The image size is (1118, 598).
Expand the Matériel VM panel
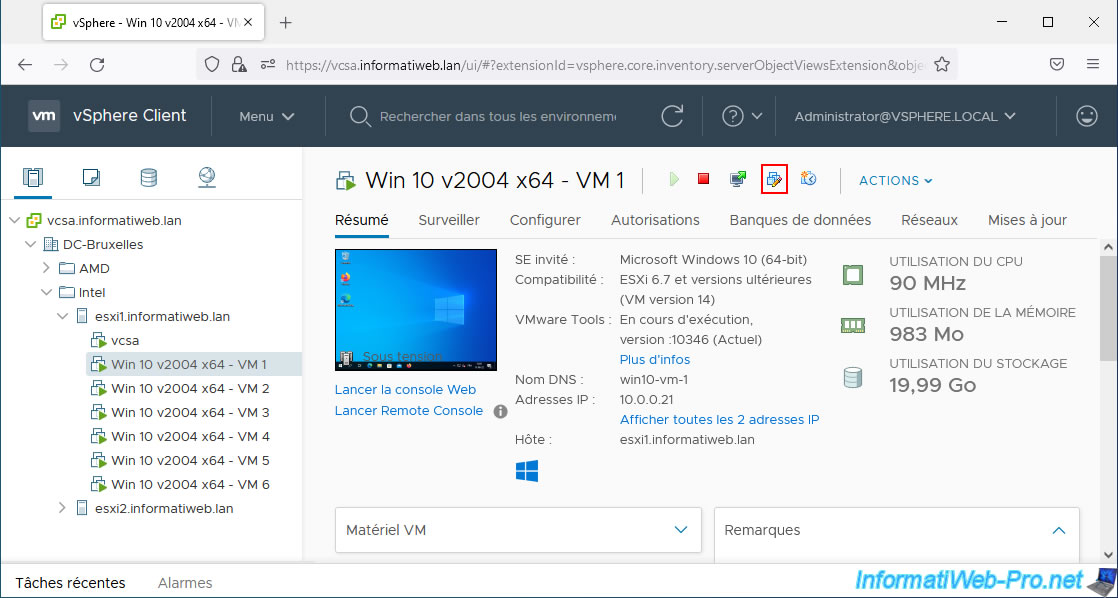[x=681, y=530]
